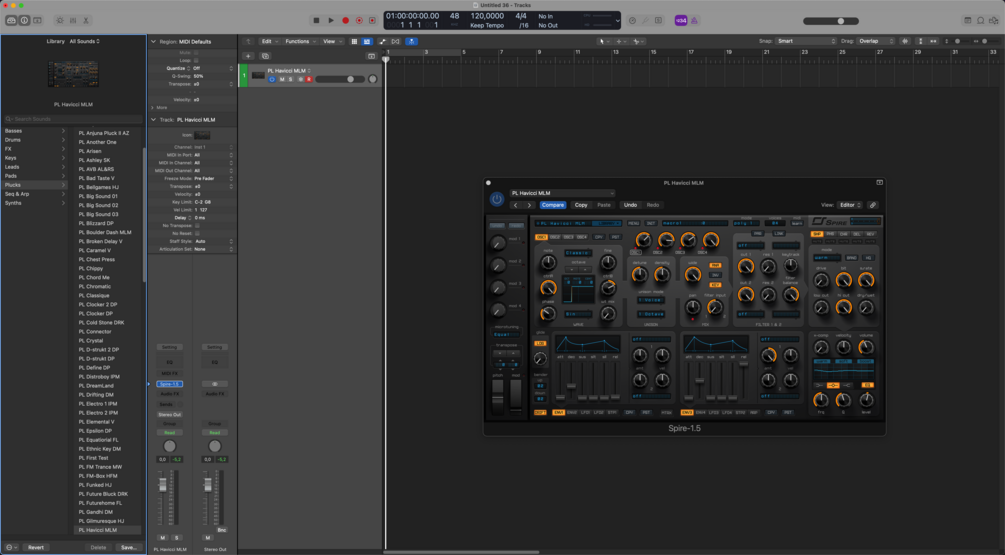Select the Leads category in Library
1005x555 pixels.
(34, 167)
